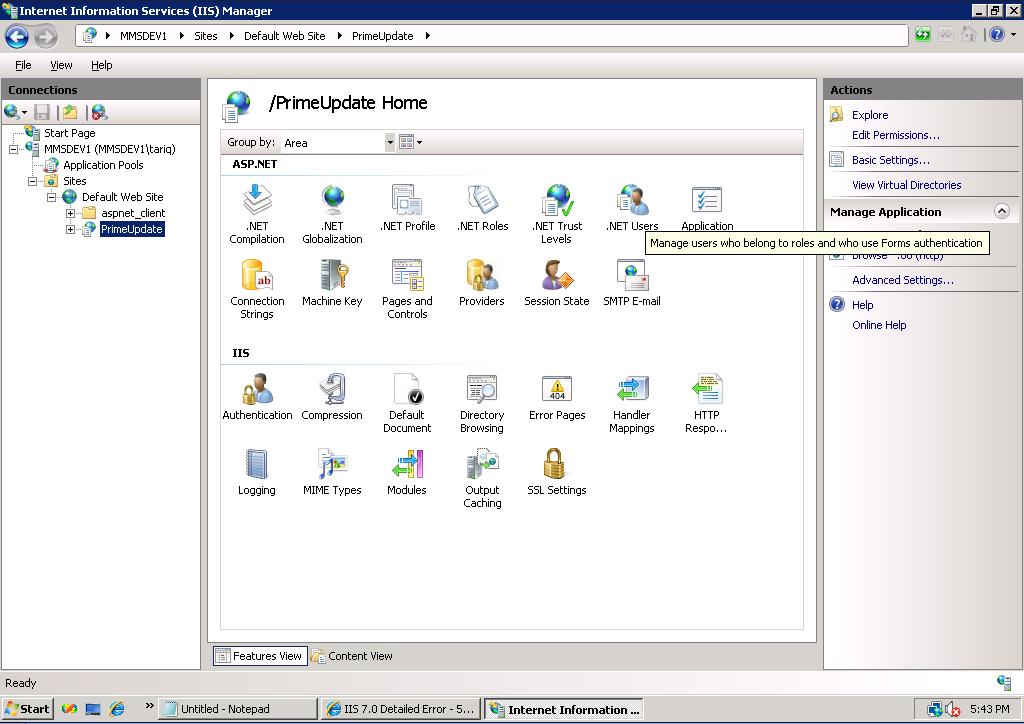The width and height of the screenshot is (1024, 724).
Task: Click the Delete Connection icon in Connections toolbar
Action: (99, 112)
